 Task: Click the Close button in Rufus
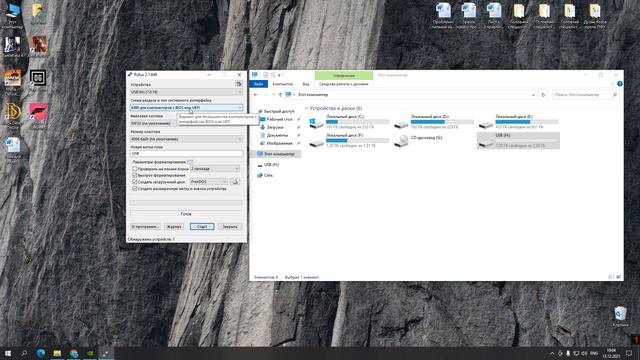click(x=230, y=227)
